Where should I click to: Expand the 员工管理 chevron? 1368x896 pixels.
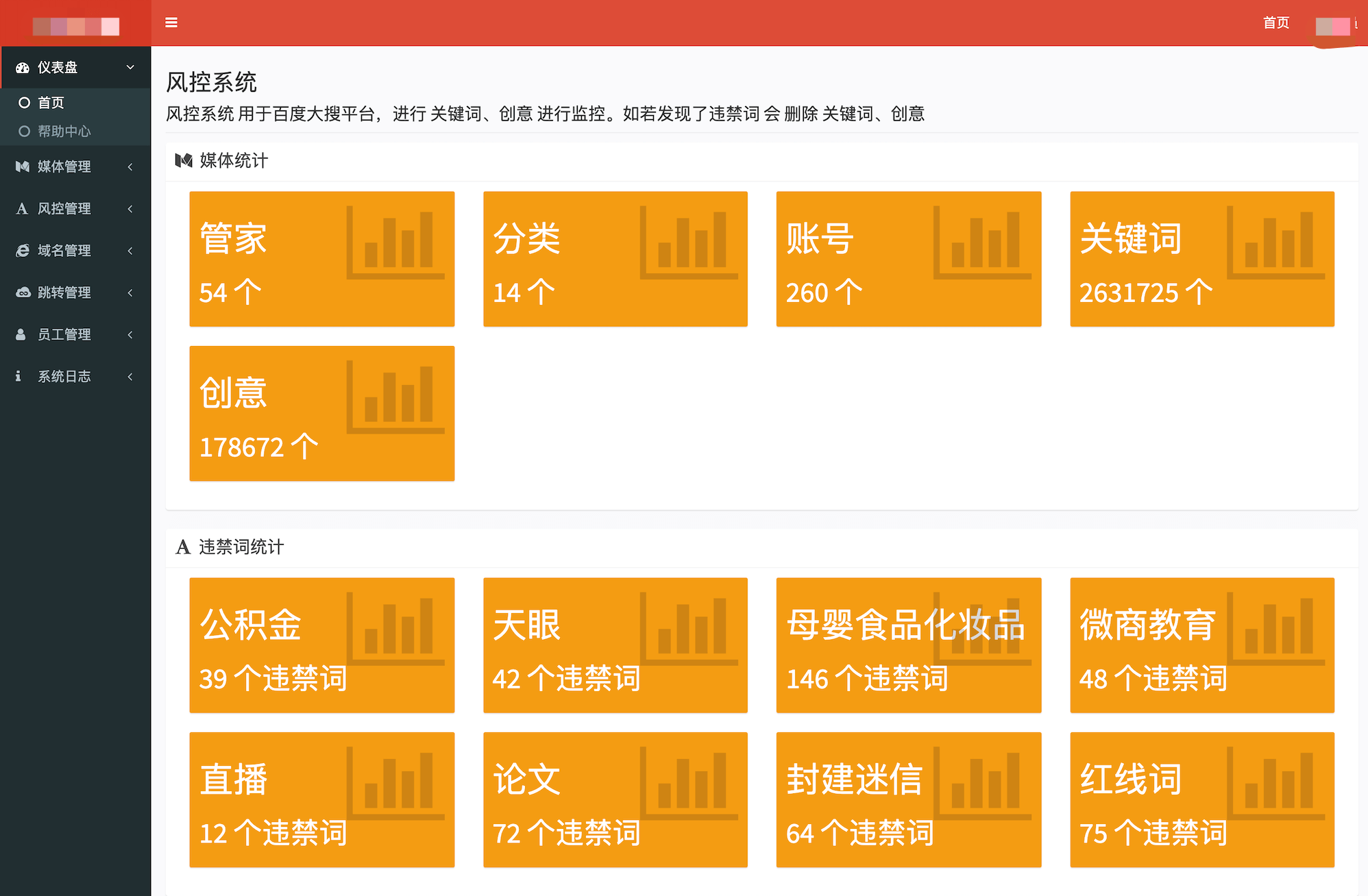(x=130, y=334)
